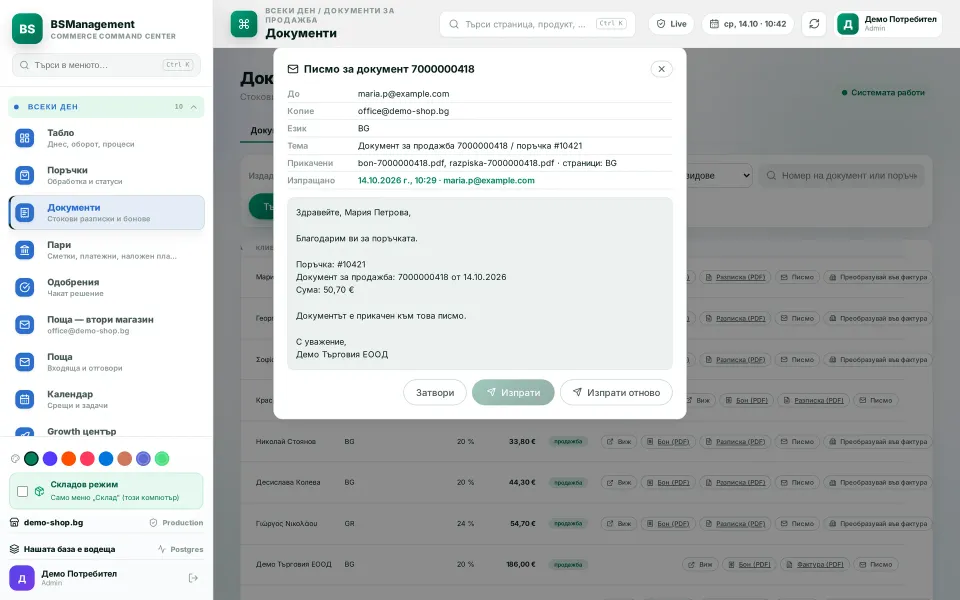The width and height of the screenshot is (960, 600).
Task: Open the Табло dashboard icon
Action: [x=24, y=138]
